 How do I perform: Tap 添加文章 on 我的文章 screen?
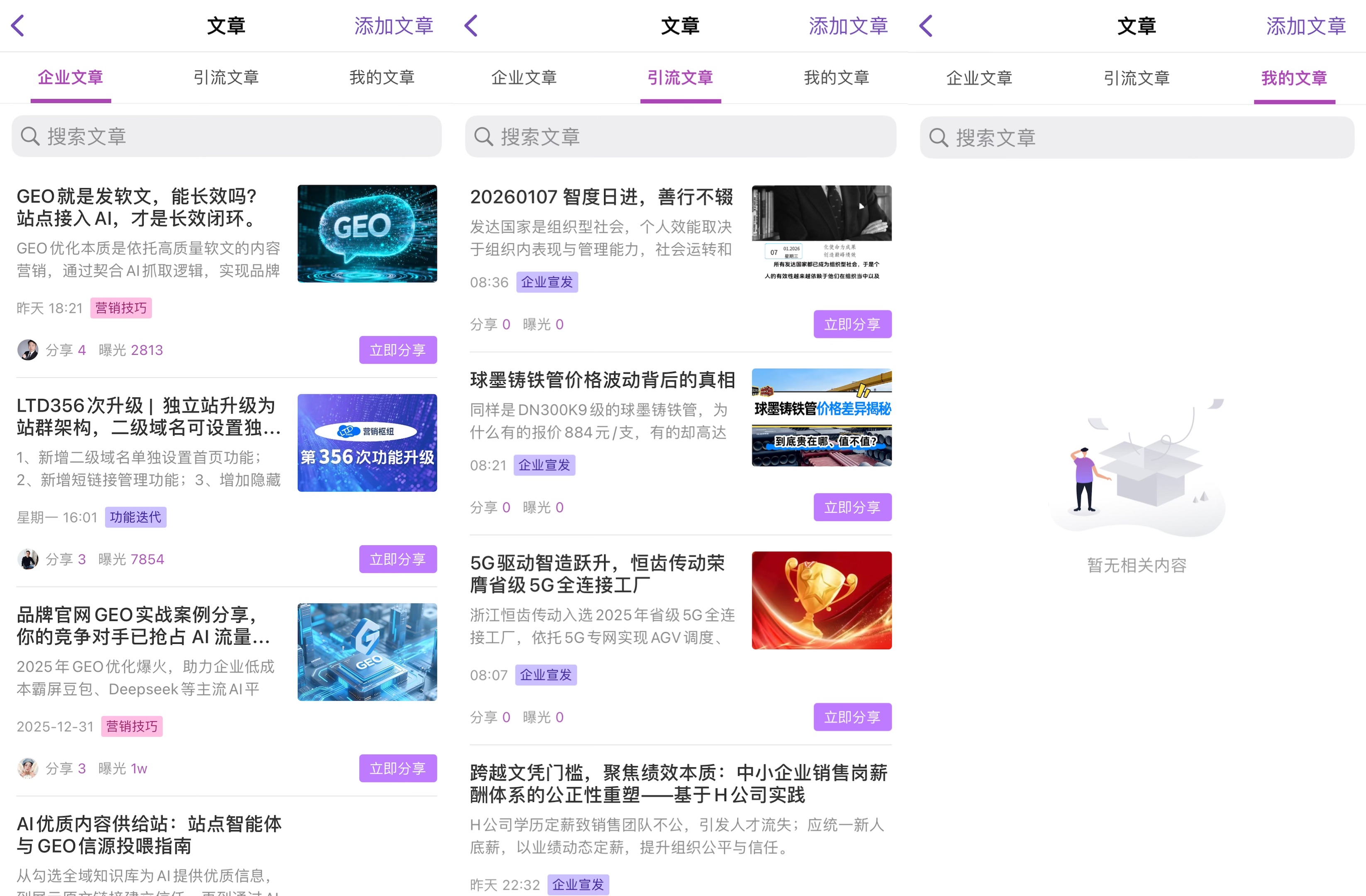tap(1306, 27)
